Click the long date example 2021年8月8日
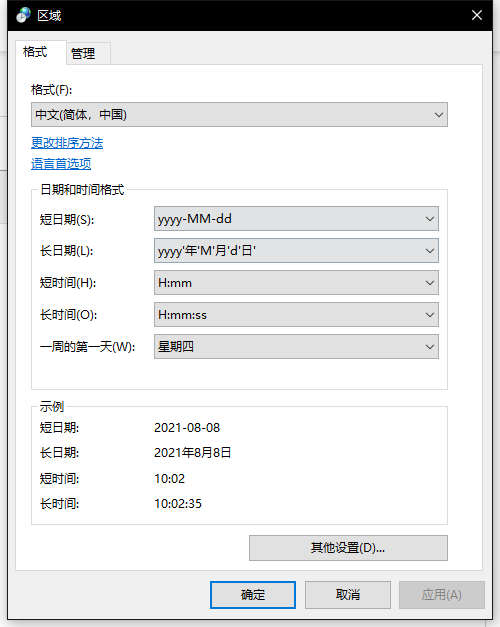 coord(192,453)
